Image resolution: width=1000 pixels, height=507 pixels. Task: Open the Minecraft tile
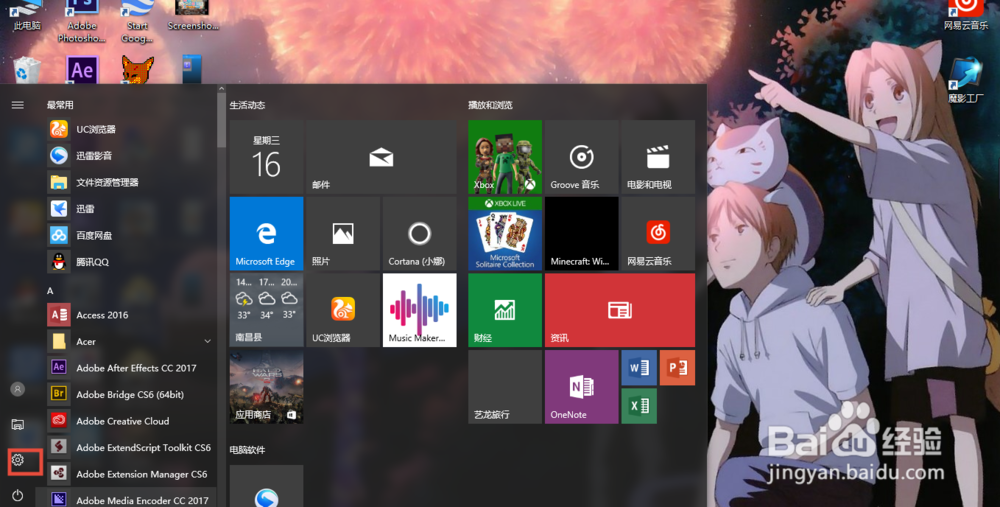pyautogui.click(x=582, y=233)
